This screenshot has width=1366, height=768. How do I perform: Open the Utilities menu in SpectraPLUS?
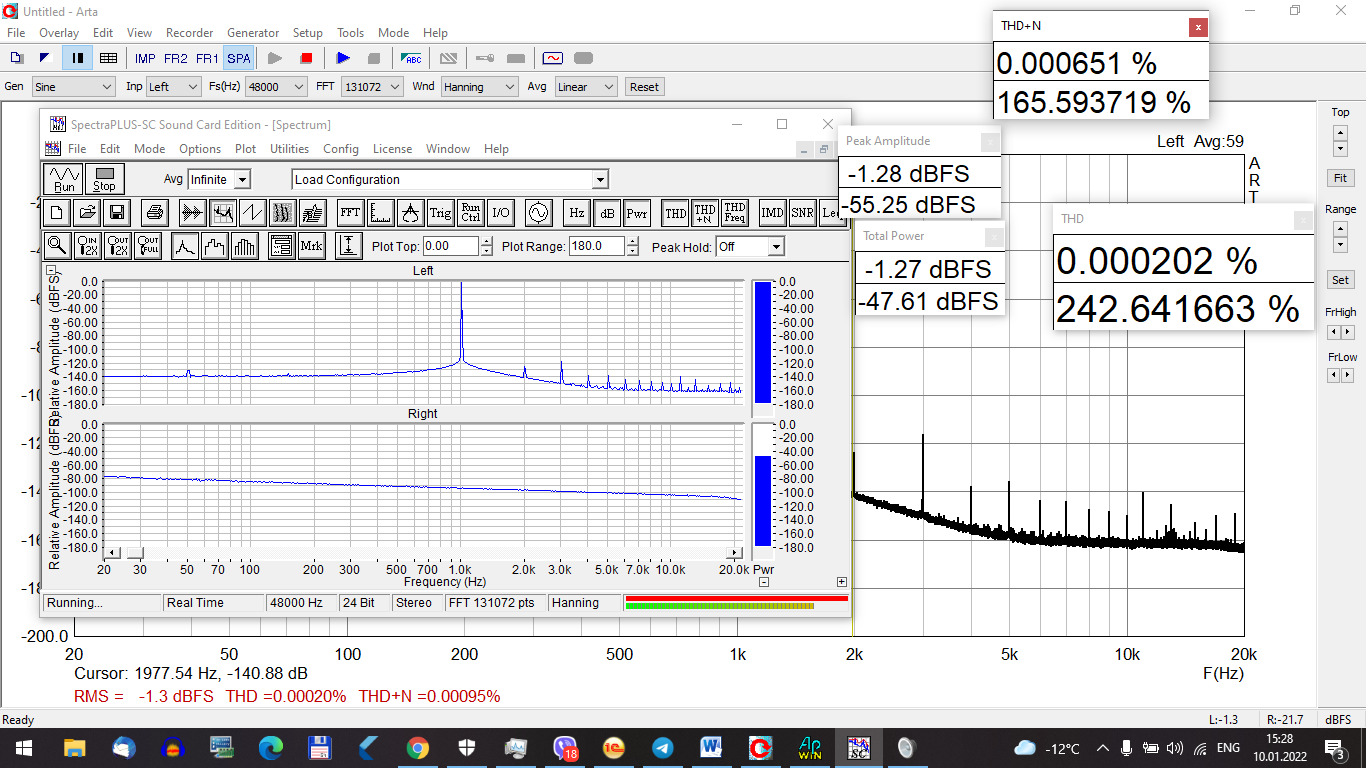point(289,149)
